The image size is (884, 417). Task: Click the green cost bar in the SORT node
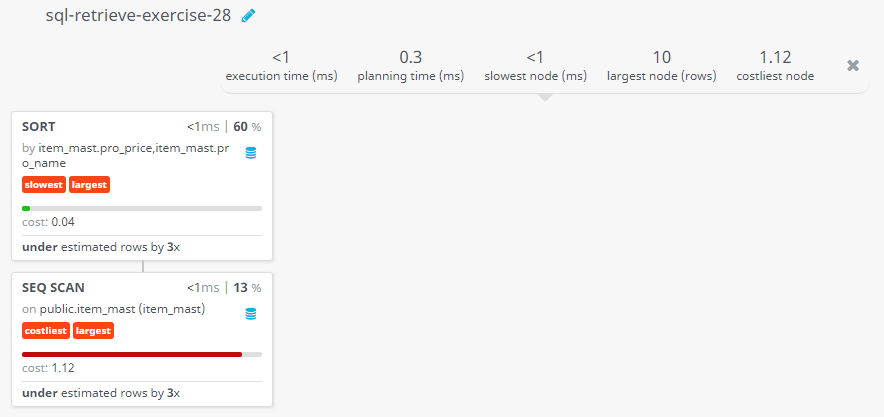(x=26, y=208)
